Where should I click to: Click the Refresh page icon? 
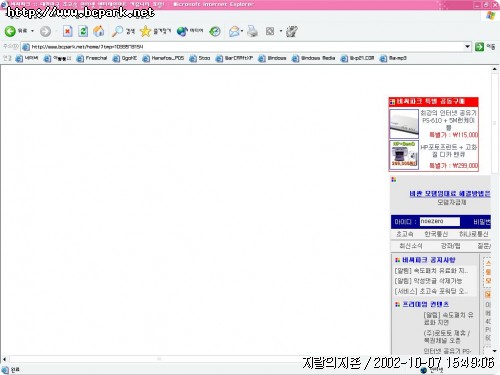83,31
